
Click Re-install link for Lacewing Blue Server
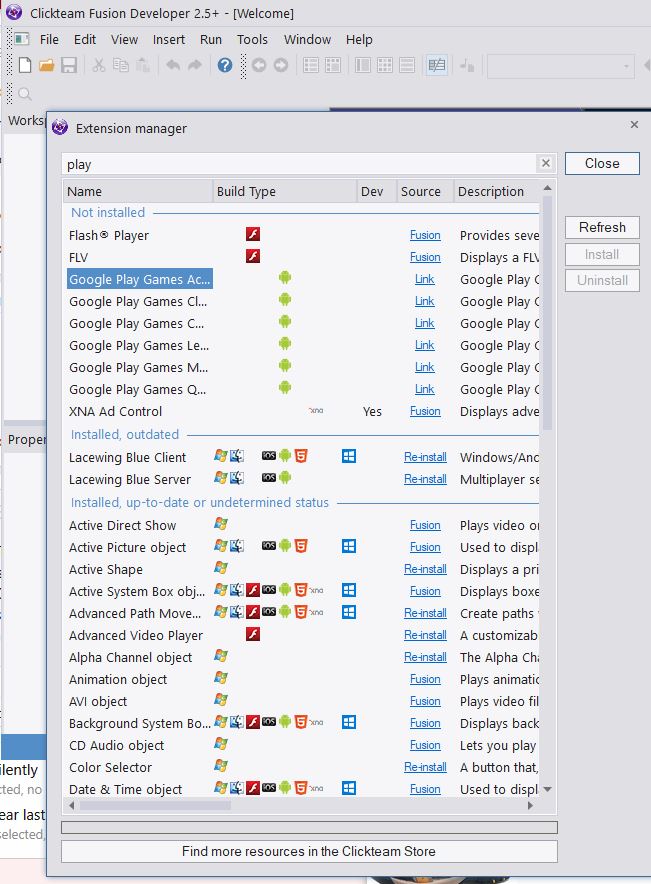point(425,479)
